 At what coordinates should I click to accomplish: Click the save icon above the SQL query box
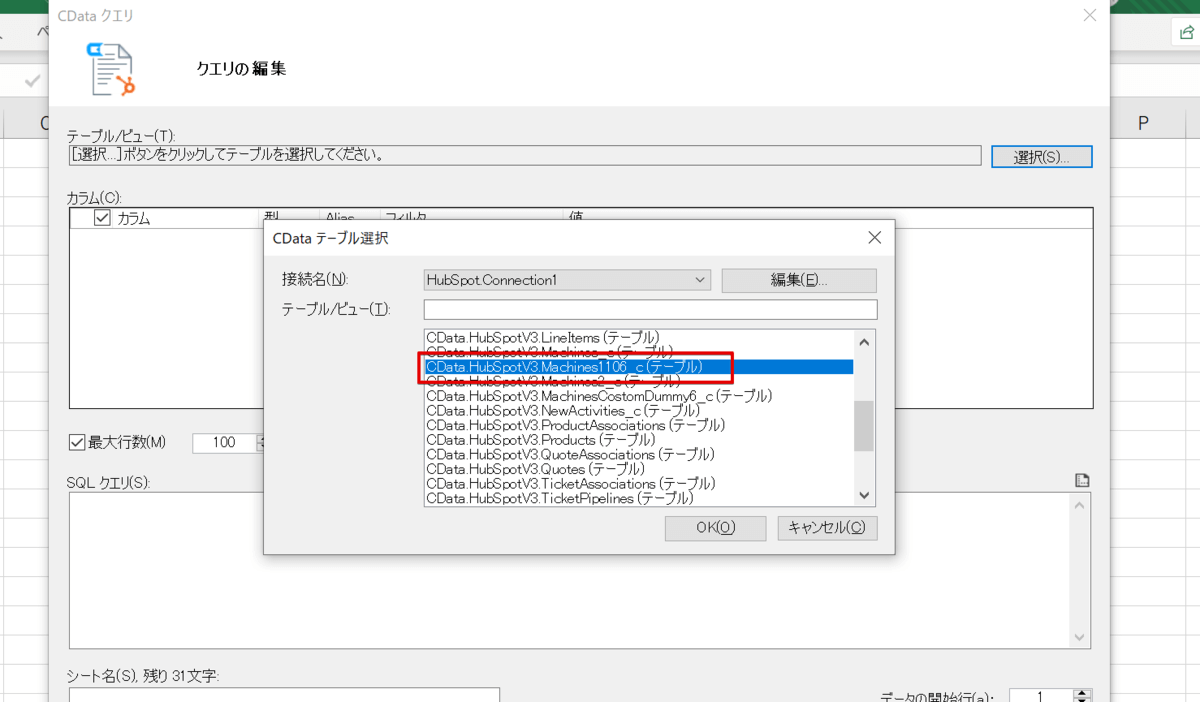tap(1082, 481)
